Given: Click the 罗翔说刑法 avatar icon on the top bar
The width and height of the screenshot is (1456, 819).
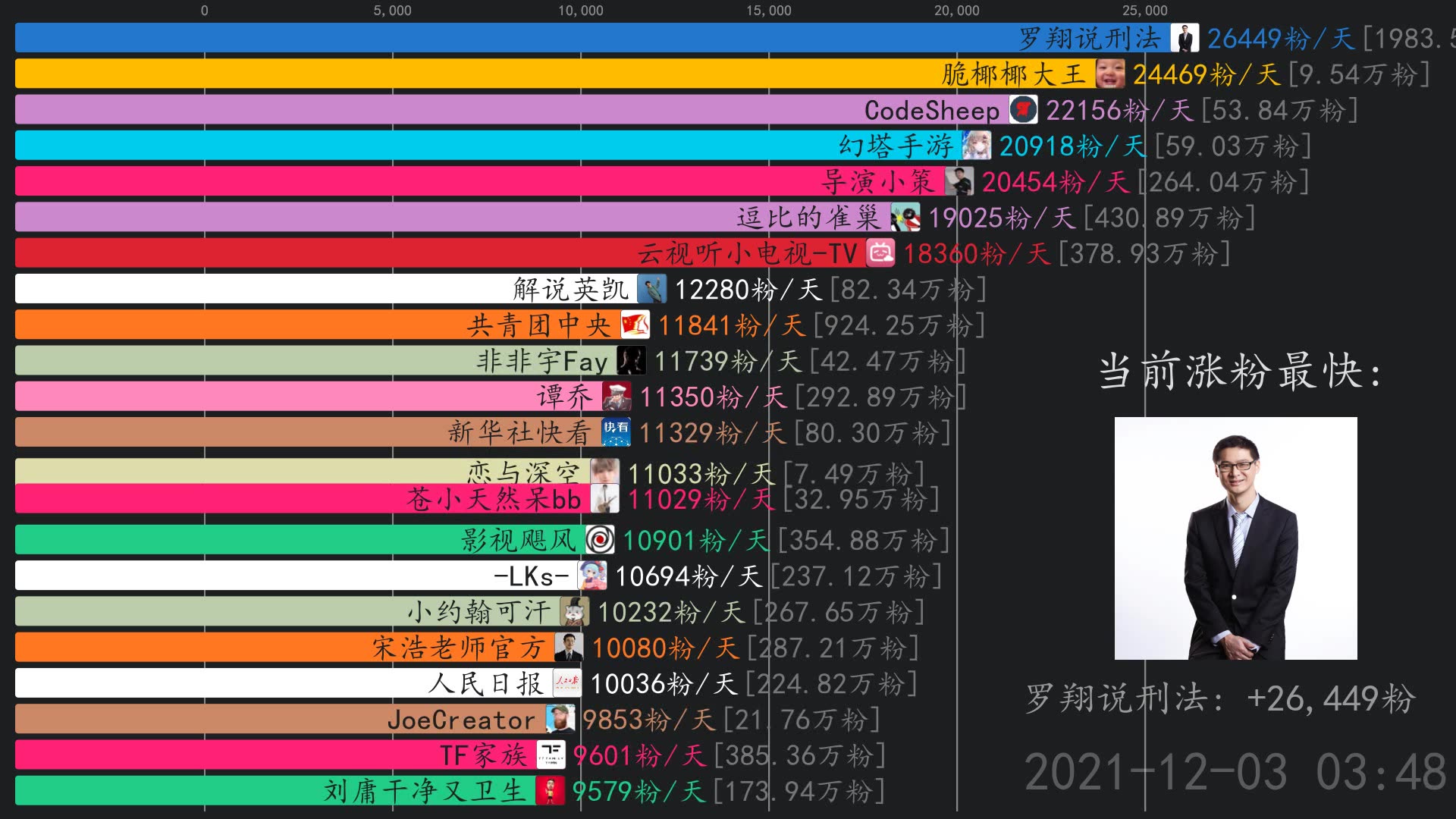Looking at the screenshot, I should 1185,38.
